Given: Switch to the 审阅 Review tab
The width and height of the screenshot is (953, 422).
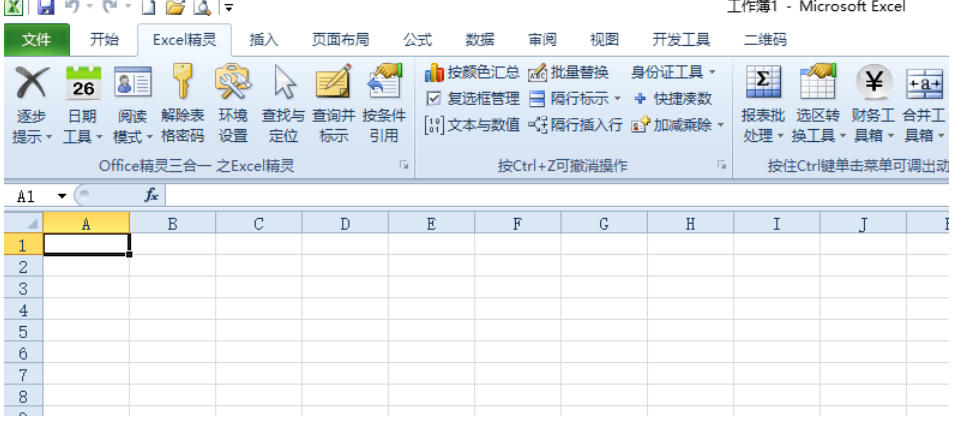Looking at the screenshot, I should click(x=542, y=40).
